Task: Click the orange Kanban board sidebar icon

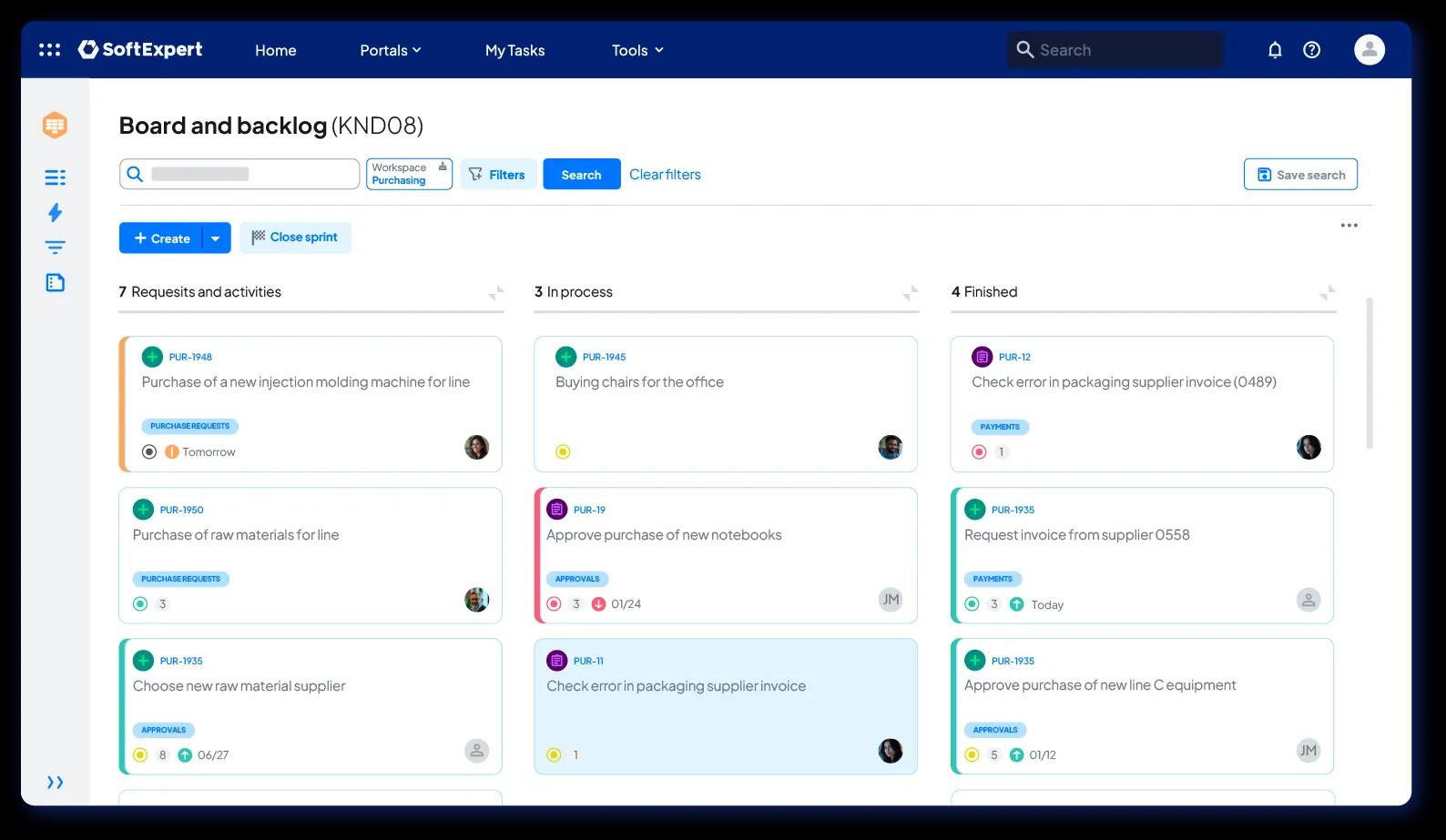Action: click(x=55, y=125)
